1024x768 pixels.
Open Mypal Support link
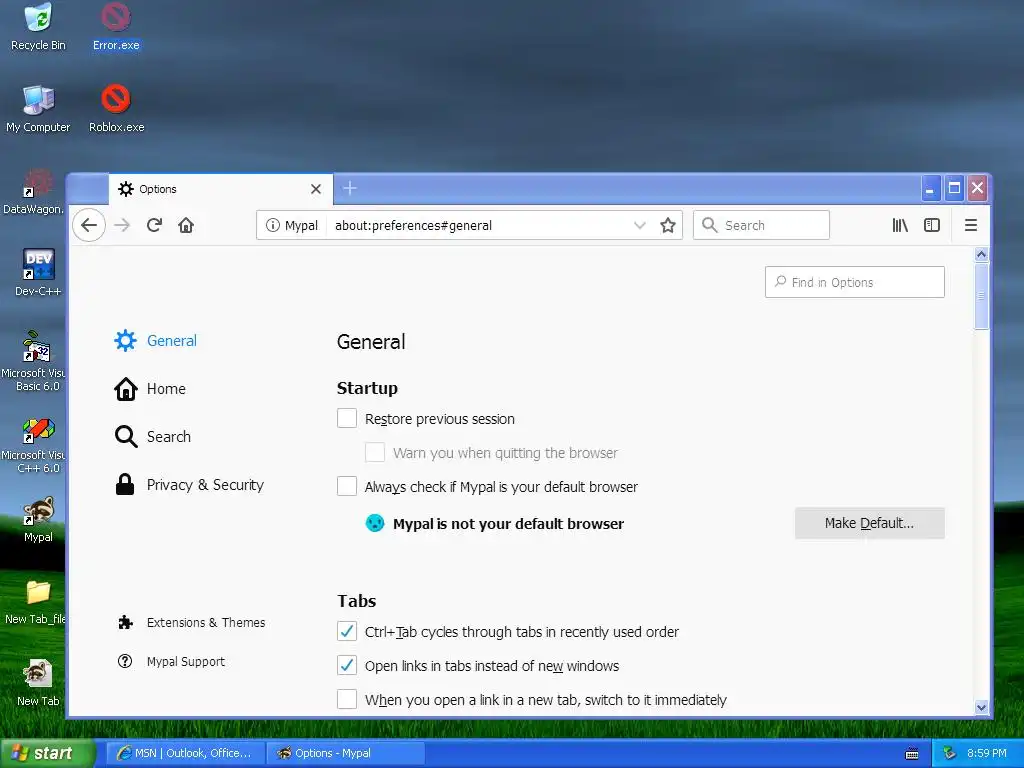[x=171, y=662]
